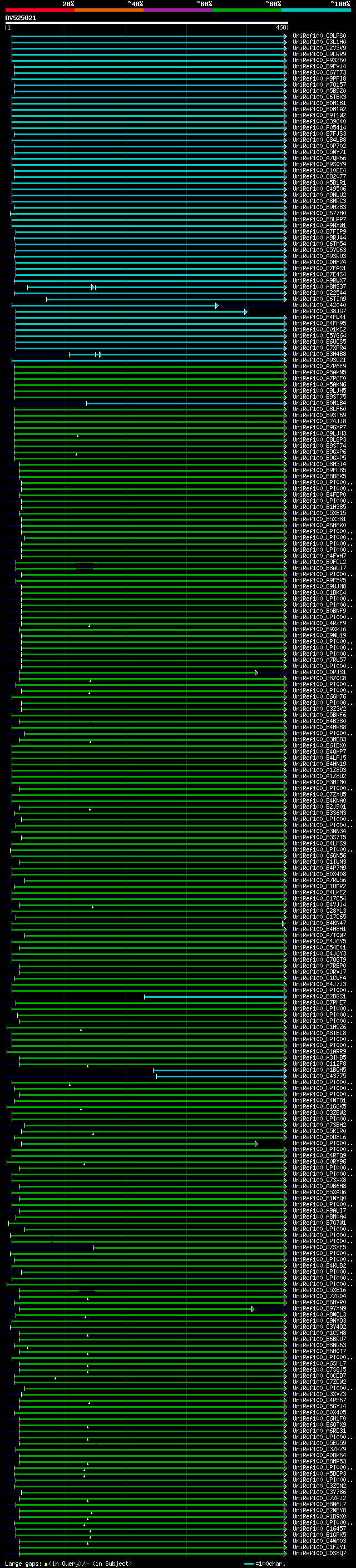Click label UniRef100_B3H4B8
Screen dimensions: 356x1568
point(319,354)
